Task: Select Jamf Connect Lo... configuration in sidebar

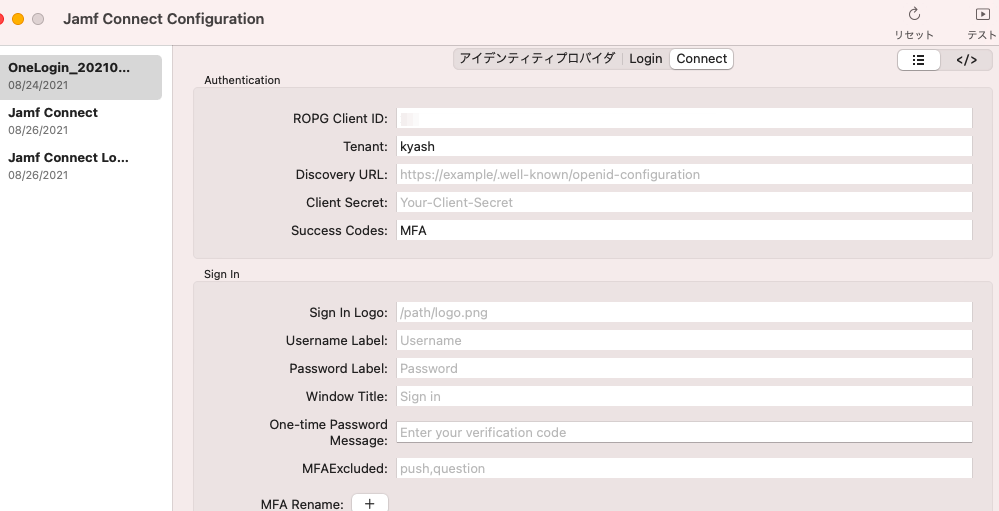Action: (x=81, y=166)
